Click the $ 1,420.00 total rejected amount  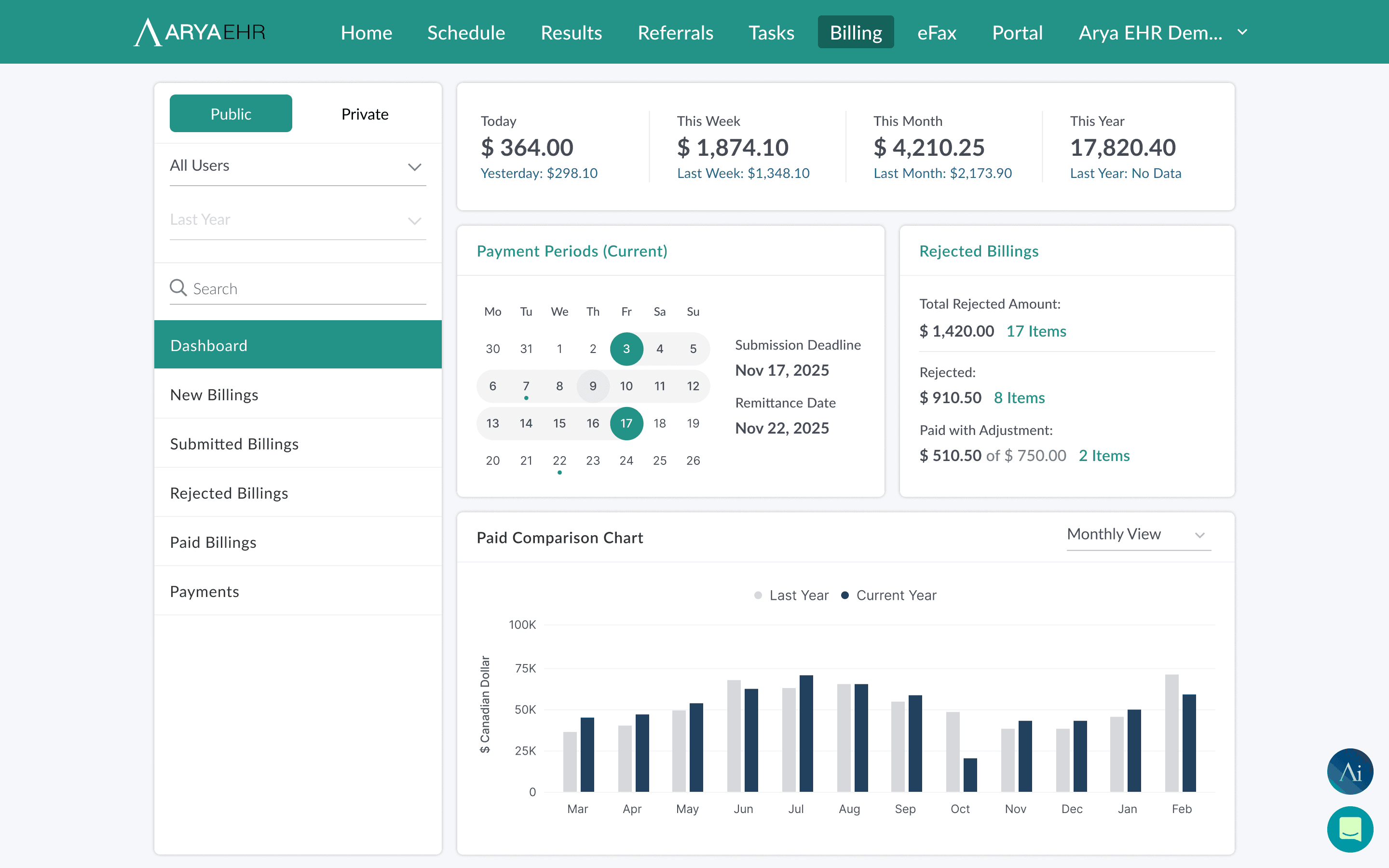point(956,331)
